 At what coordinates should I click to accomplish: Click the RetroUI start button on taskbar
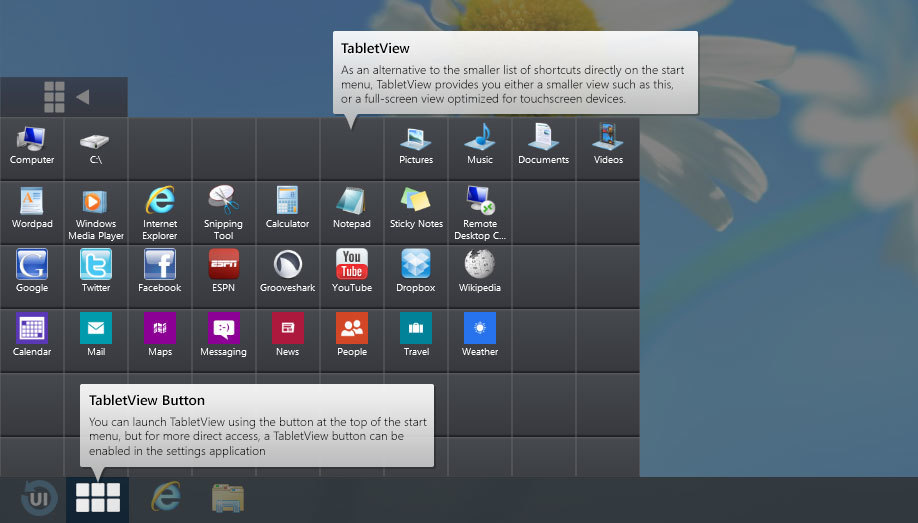(x=39, y=498)
